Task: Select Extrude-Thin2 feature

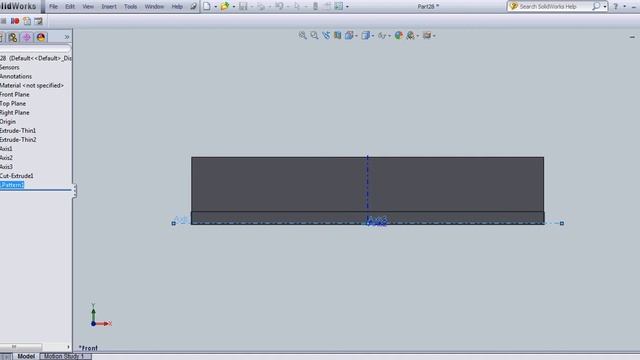Action: pyautogui.click(x=18, y=140)
